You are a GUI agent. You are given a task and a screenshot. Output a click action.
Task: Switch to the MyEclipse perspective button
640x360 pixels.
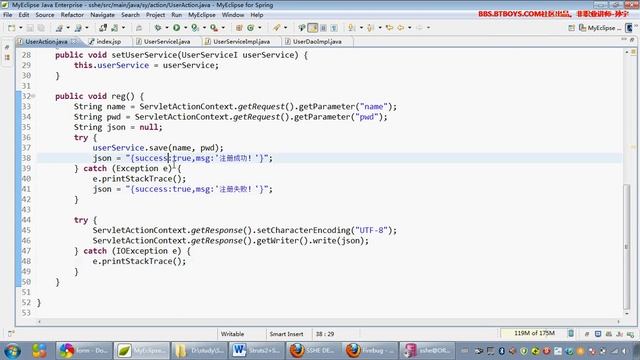pyautogui.click(x=600, y=28)
